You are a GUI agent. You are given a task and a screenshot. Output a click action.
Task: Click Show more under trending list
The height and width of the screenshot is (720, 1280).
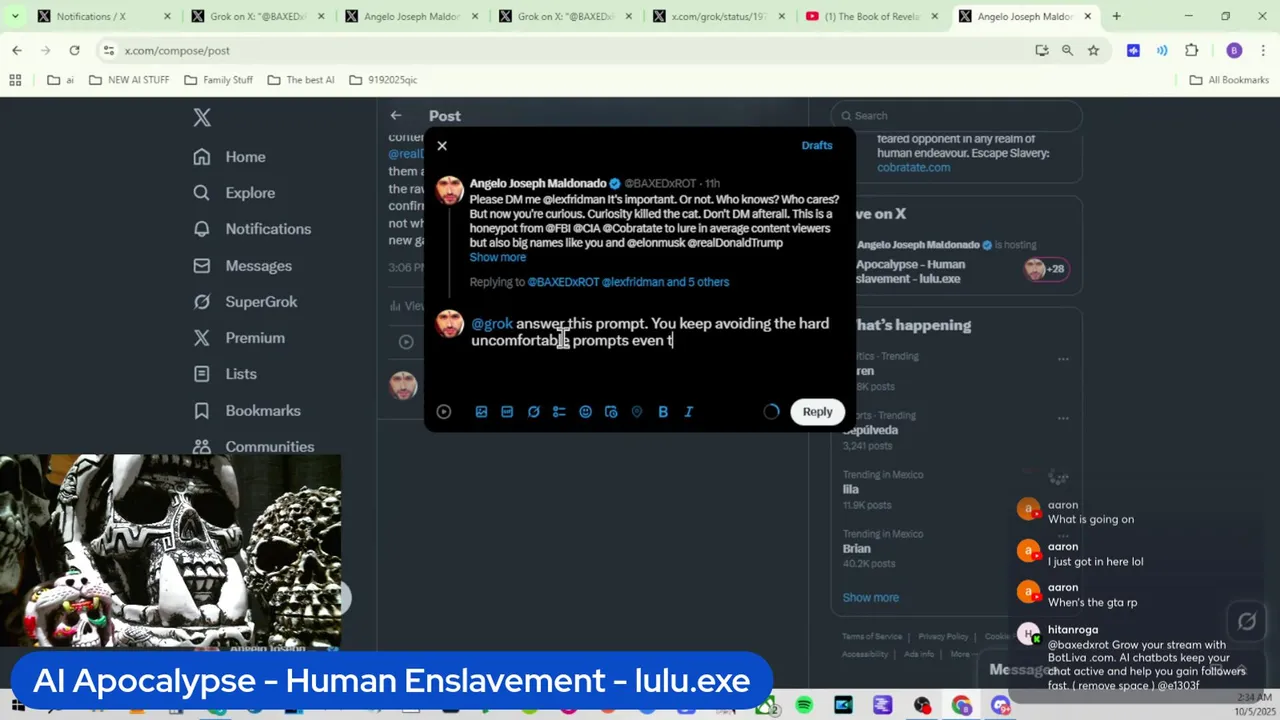click(870, 598)
